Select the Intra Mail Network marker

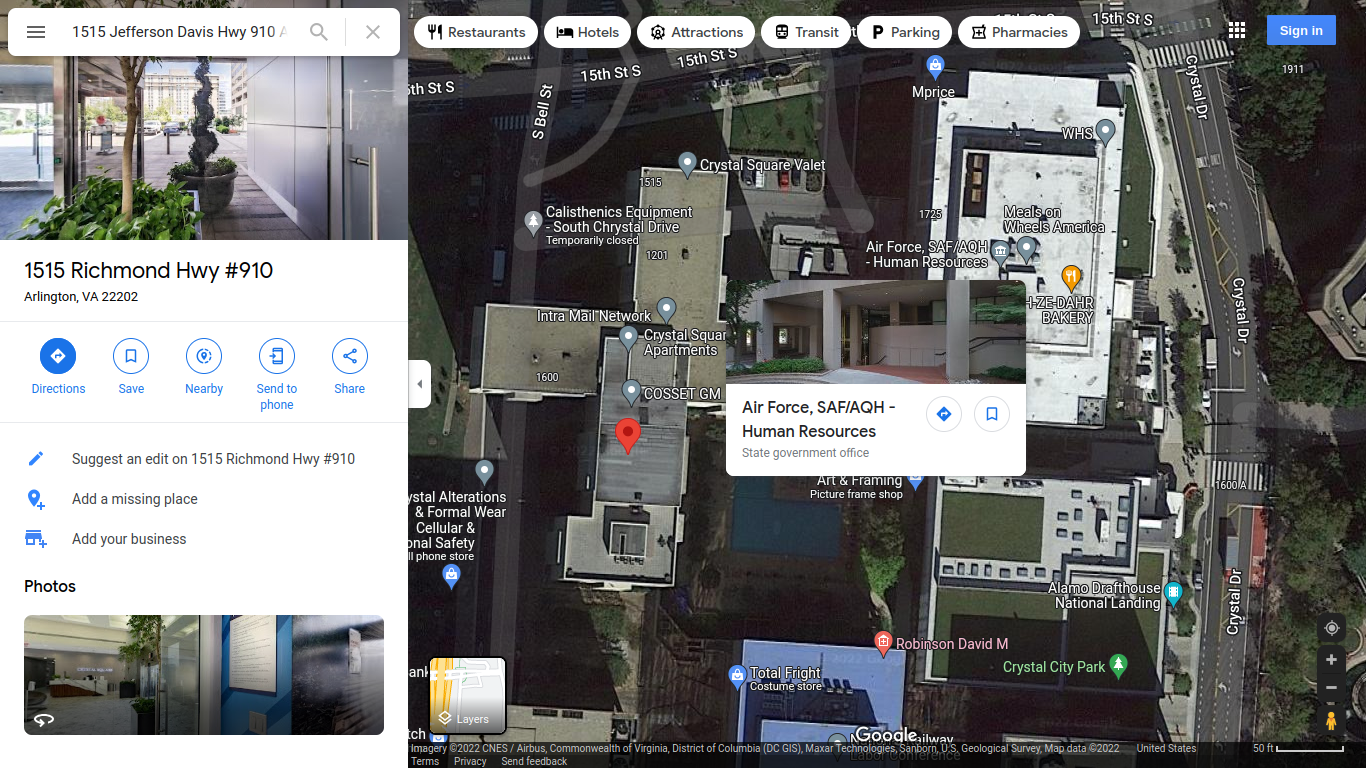[x=667, y=309]
